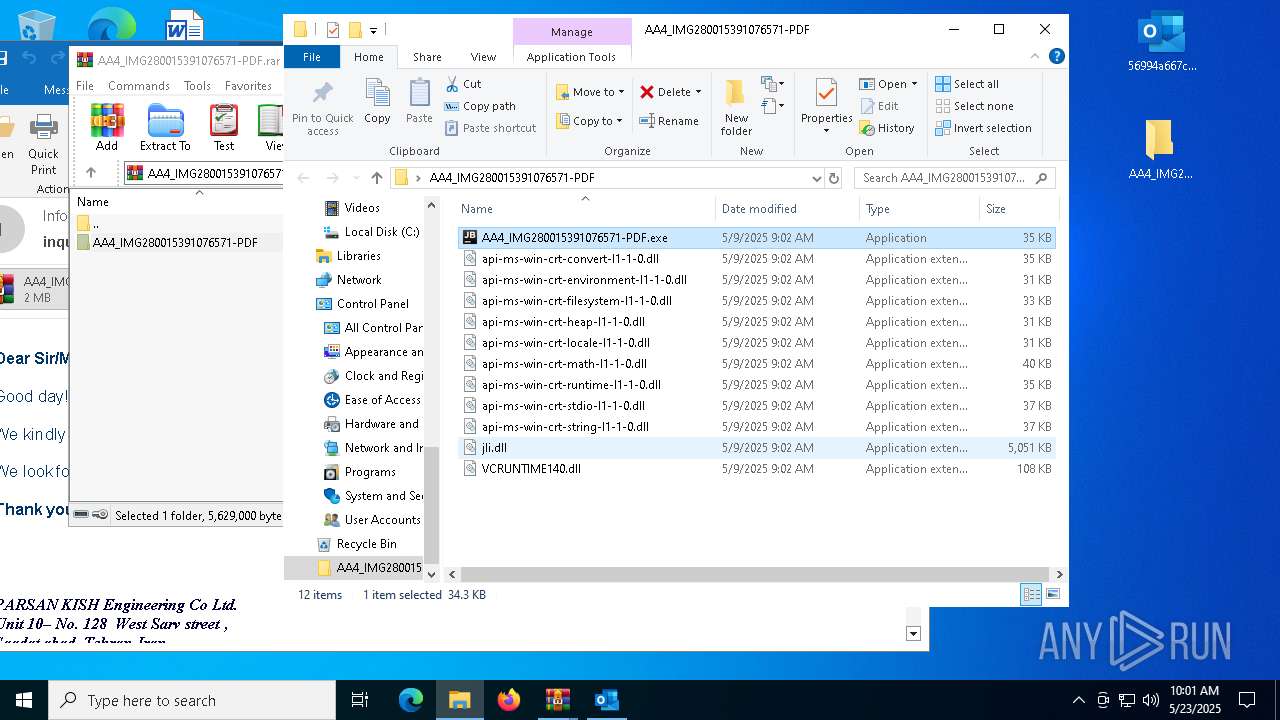This screenshot has width=1280, height=720.
Task: Switch to large icons view in status bar
Action: point(1052,594)
